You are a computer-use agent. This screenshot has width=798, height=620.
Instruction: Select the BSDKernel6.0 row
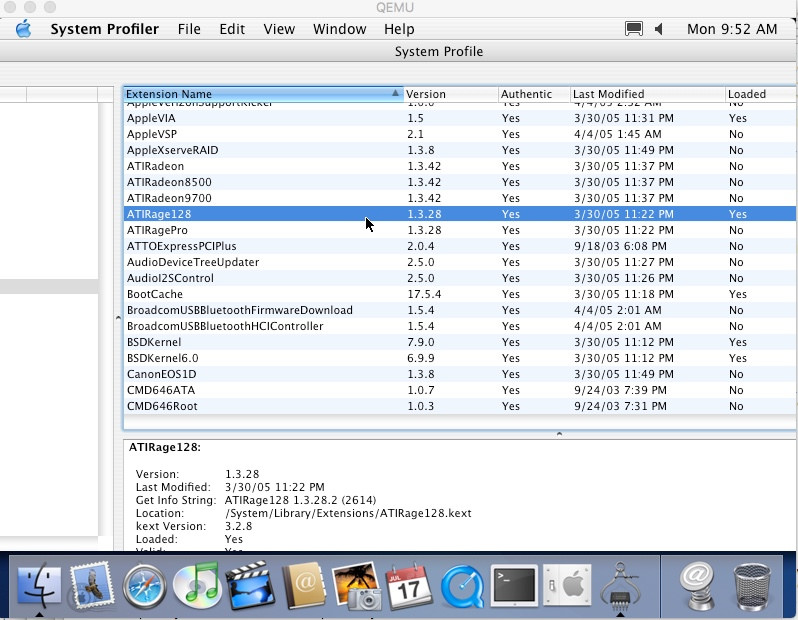pos(460,358)
